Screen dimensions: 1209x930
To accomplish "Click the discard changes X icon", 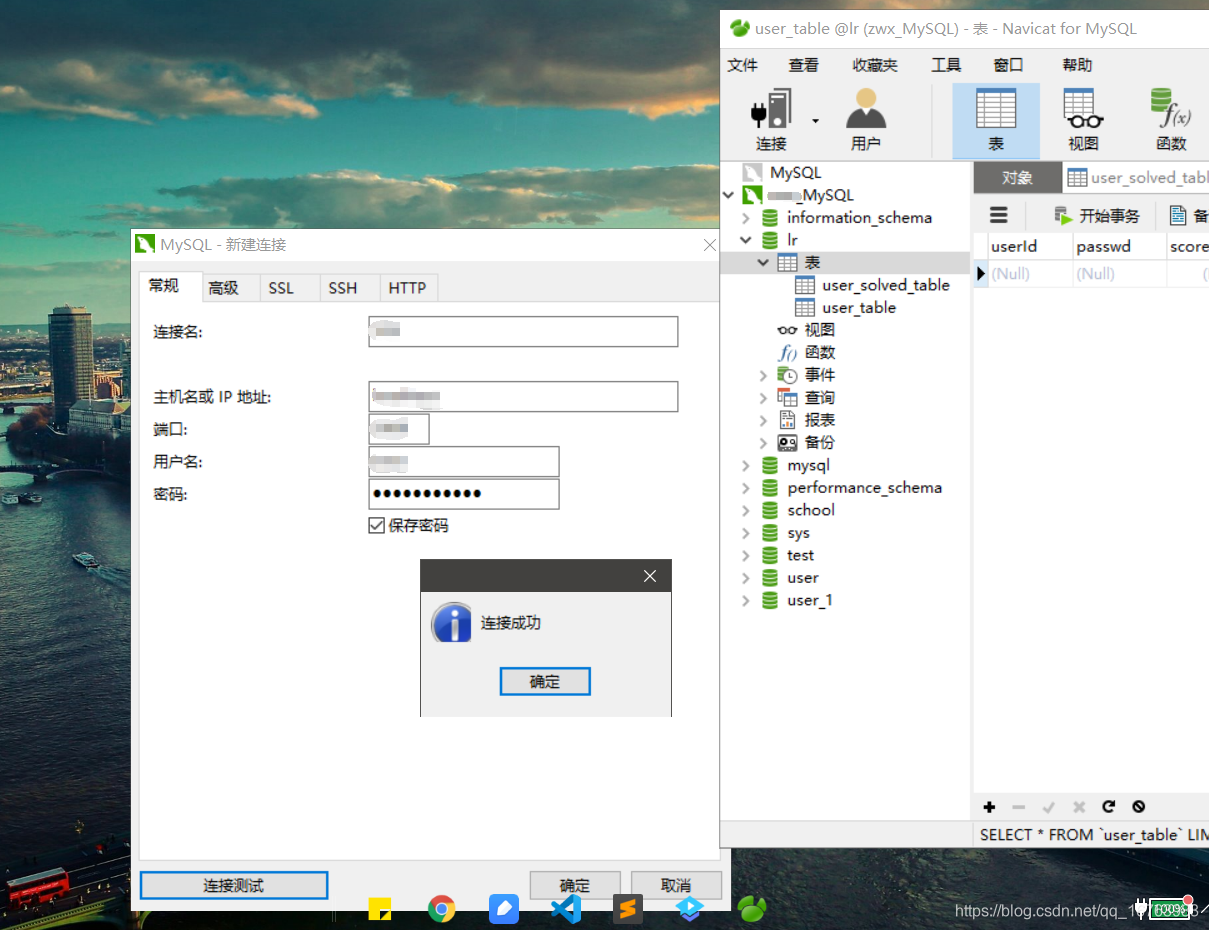I will 1079,807.
